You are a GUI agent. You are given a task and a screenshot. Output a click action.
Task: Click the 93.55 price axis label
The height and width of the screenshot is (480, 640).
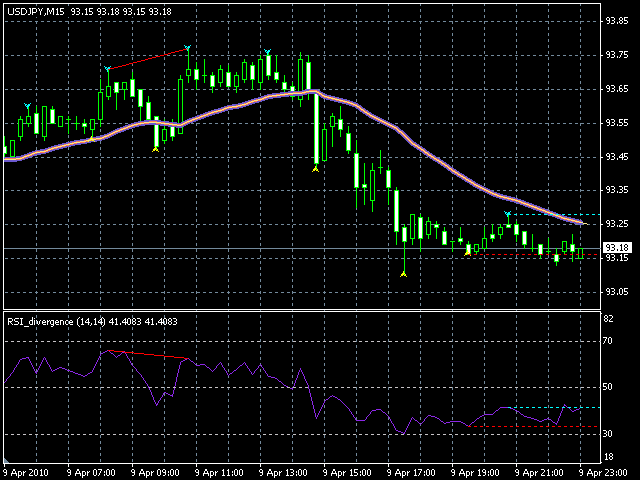(x=616, y=123)
